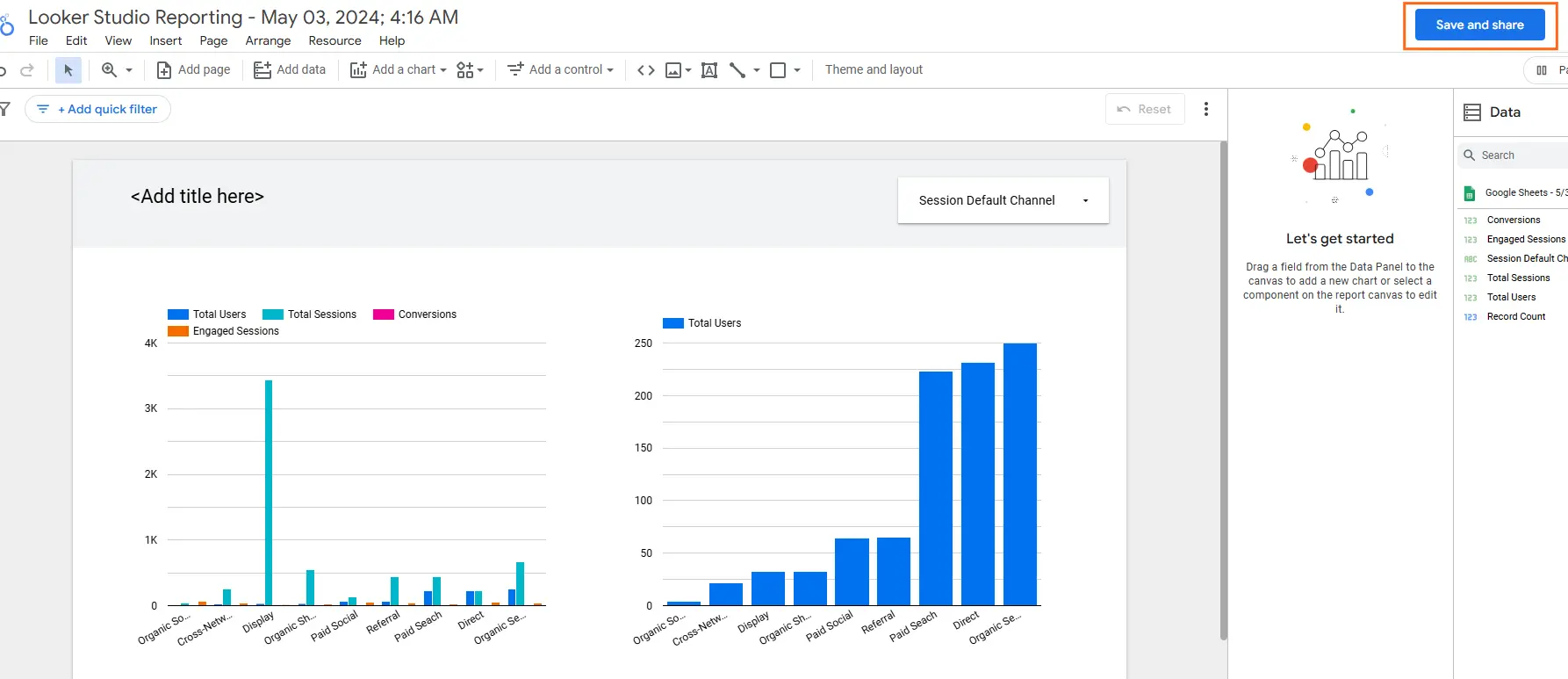Click the zoom magnifier icon
This screenshot has height=679, width=1568.
click(x=109, y=69)
